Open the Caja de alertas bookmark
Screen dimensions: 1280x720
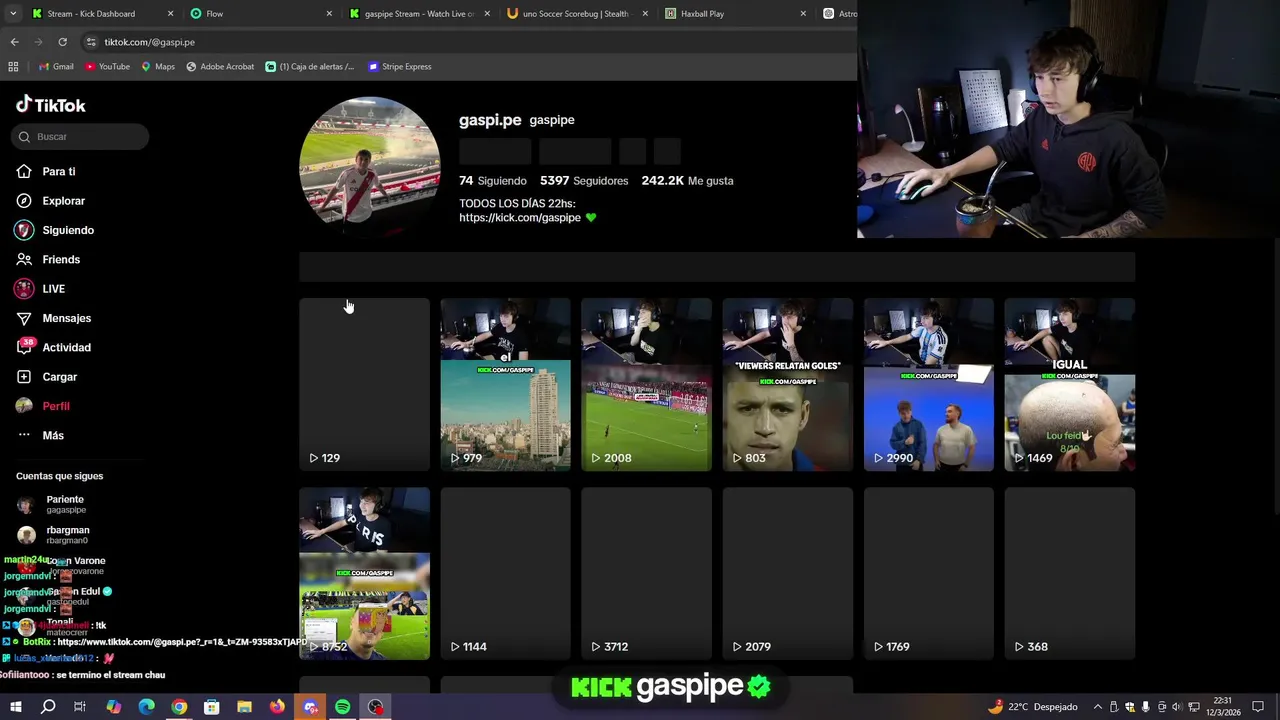pos(310,67)
